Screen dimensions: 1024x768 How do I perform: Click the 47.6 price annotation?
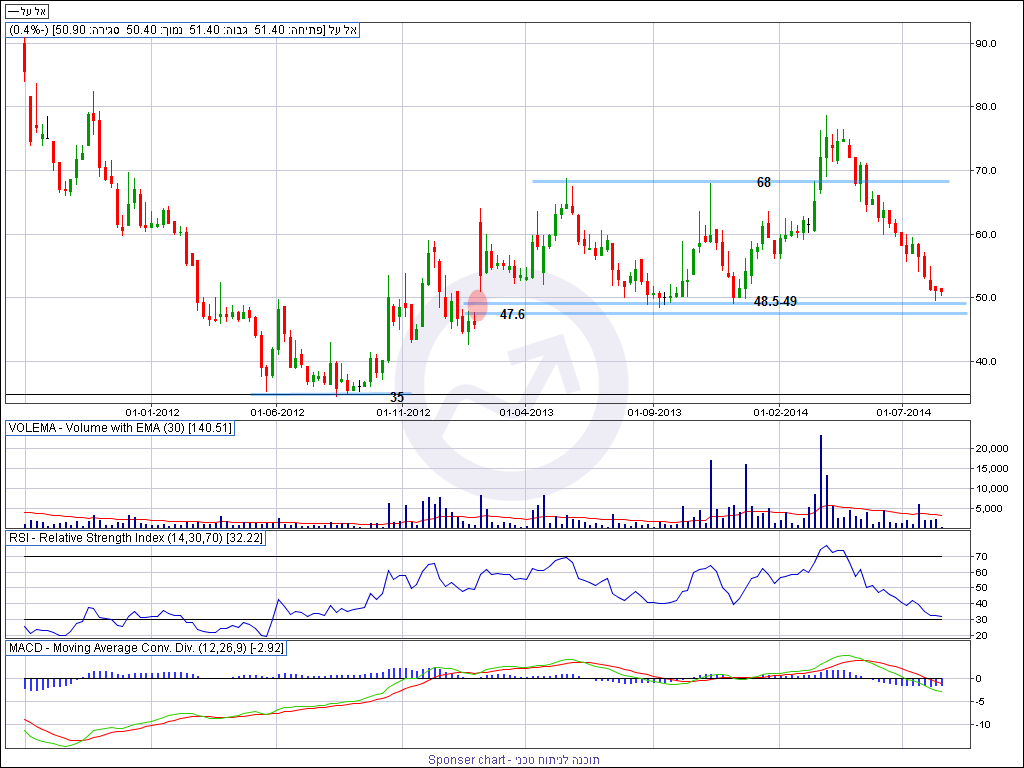point(512,314)
